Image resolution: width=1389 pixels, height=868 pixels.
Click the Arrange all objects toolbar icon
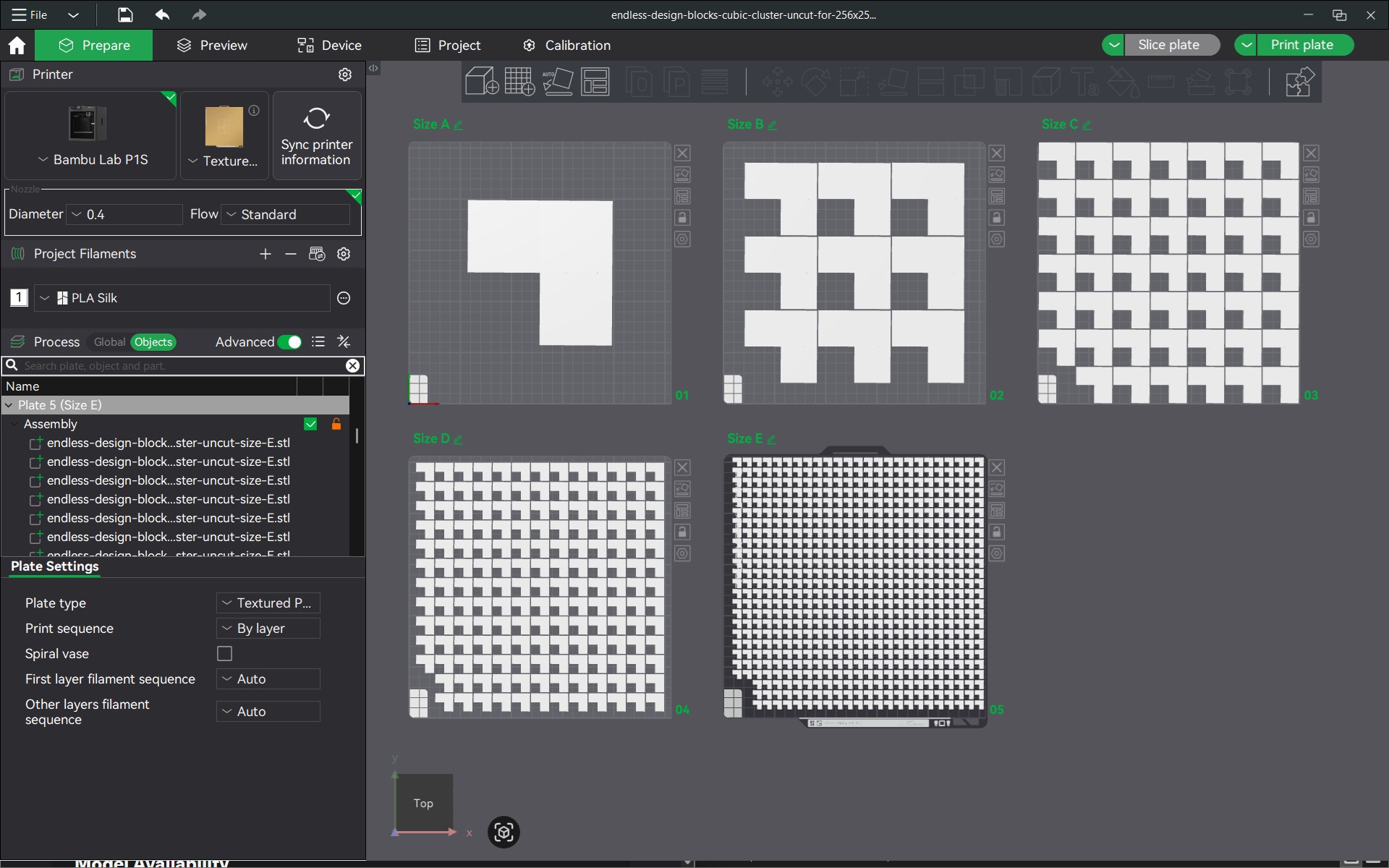595,81
